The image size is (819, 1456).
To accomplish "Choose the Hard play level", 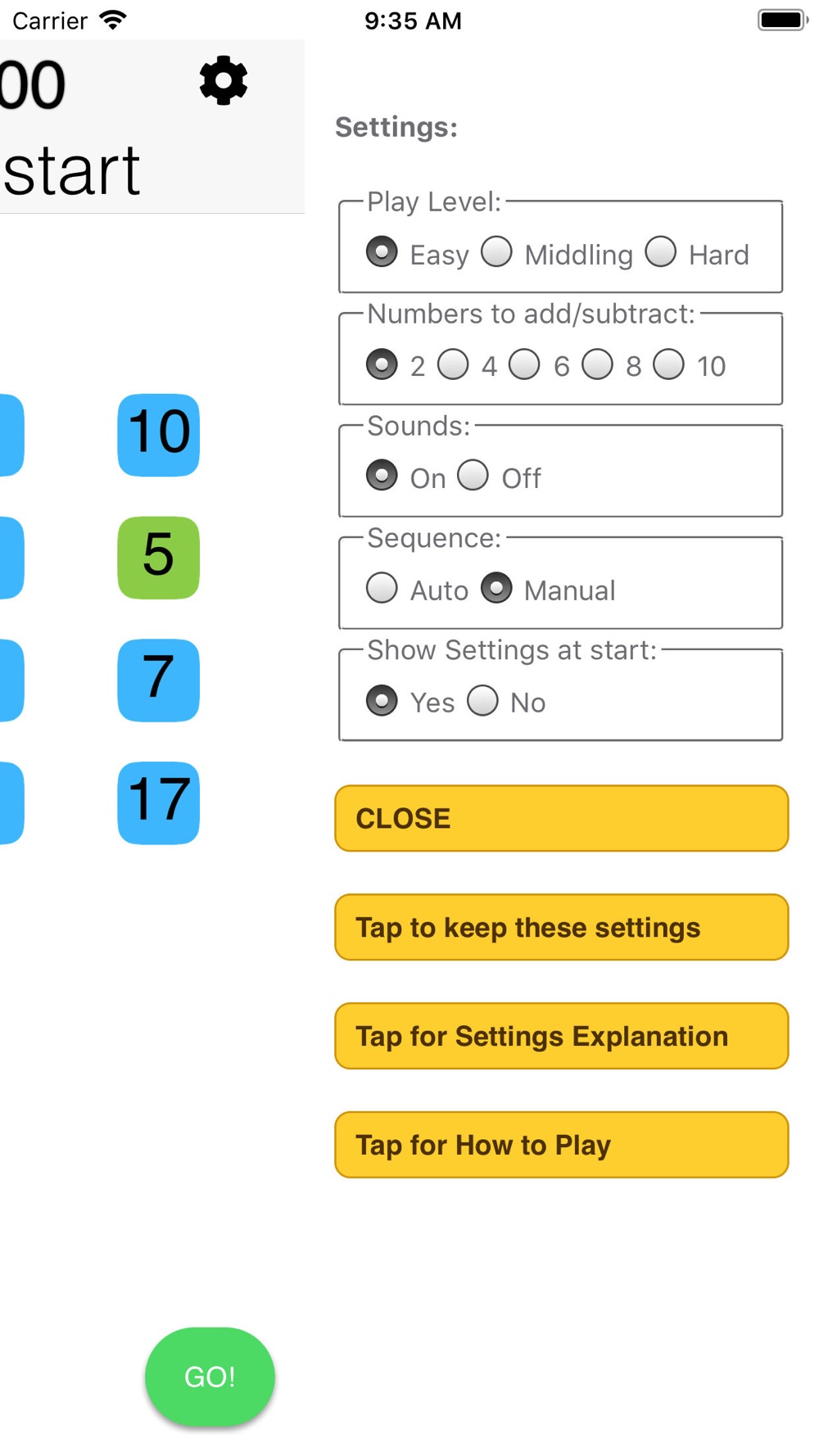I will (x=661, y=252).
